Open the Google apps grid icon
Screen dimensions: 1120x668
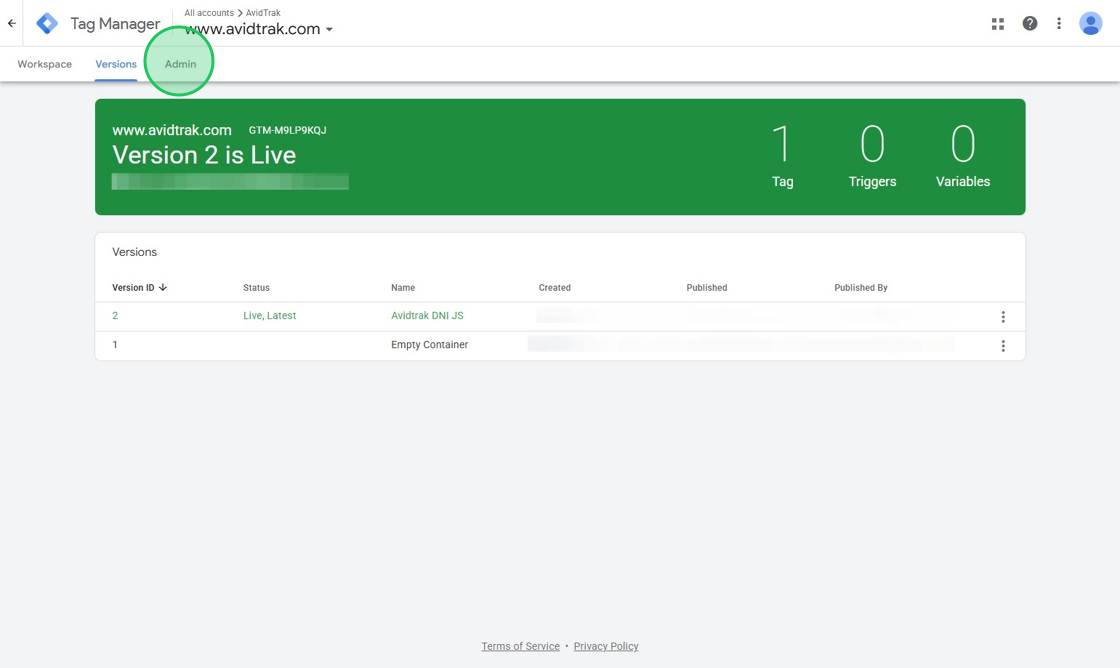pyautogui.click(x=998, y=24)
